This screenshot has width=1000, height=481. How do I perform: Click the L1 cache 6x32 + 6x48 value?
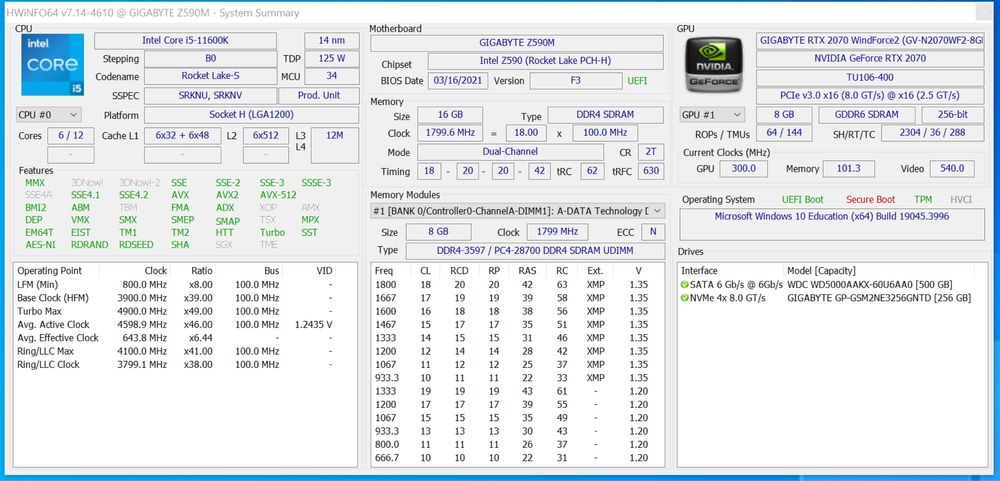(x=182, y=135)
